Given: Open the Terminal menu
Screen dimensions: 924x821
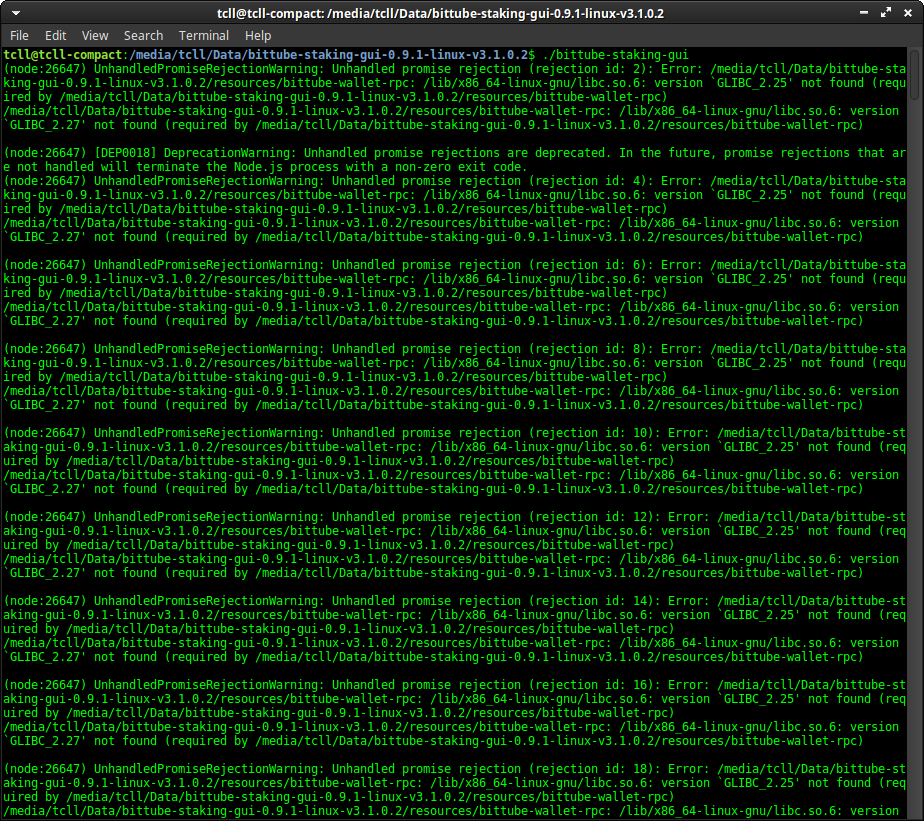Looking at the screenshot, I should coord(204,35).
